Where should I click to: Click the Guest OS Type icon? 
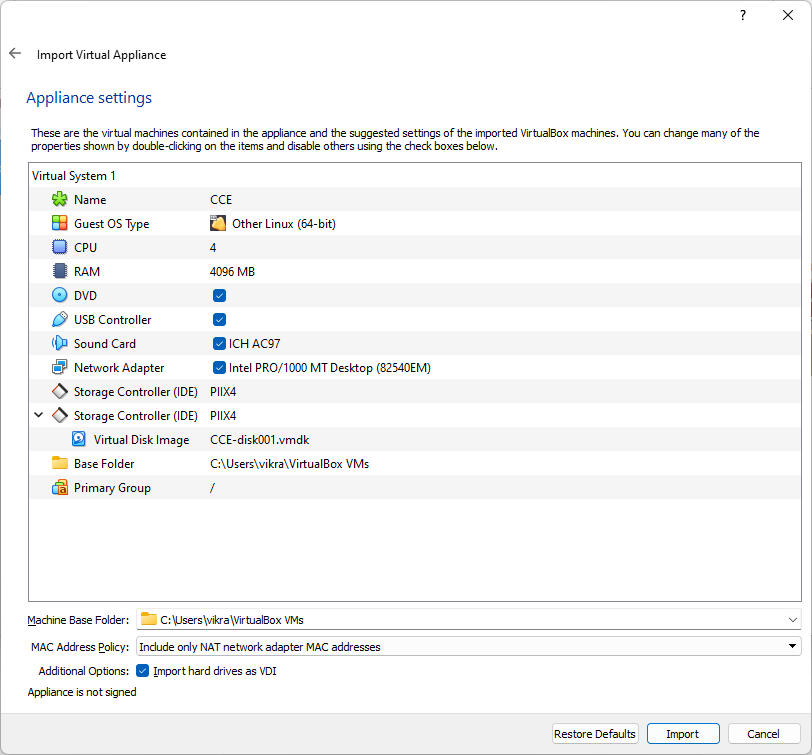[59, 223]
